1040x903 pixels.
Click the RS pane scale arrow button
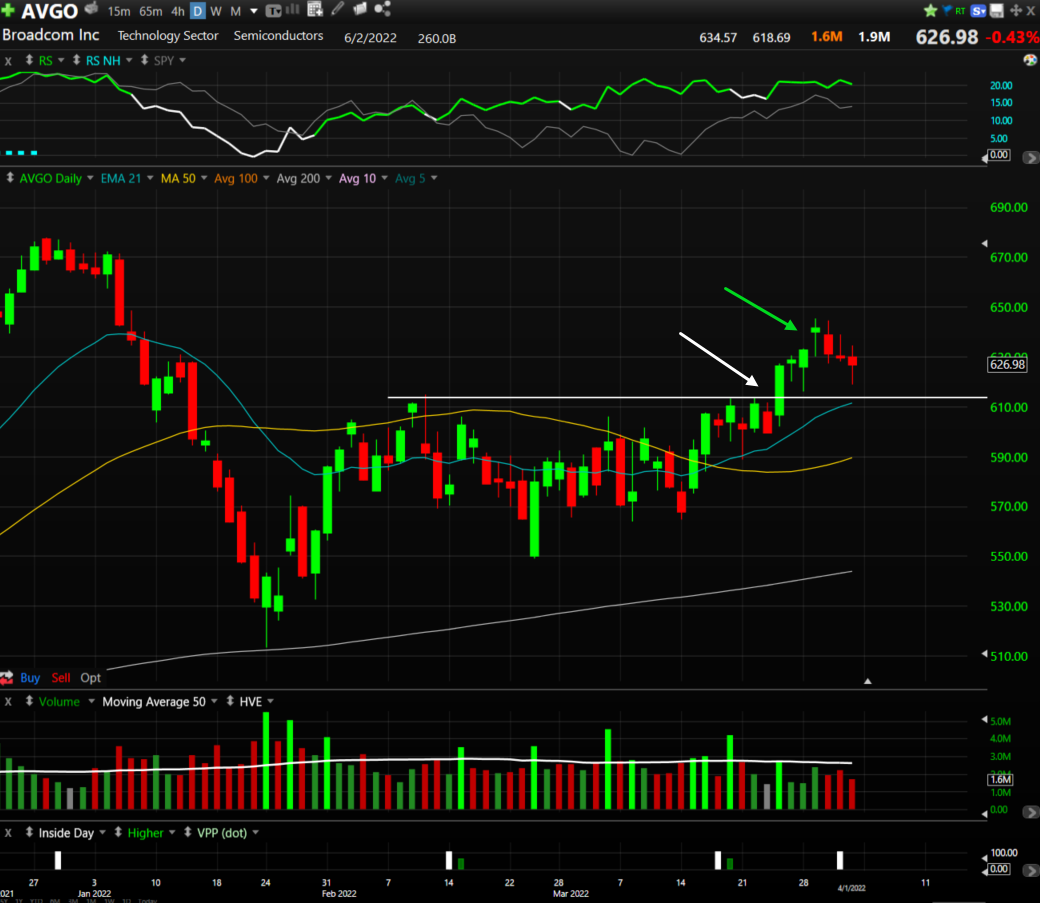[1030, 157]
